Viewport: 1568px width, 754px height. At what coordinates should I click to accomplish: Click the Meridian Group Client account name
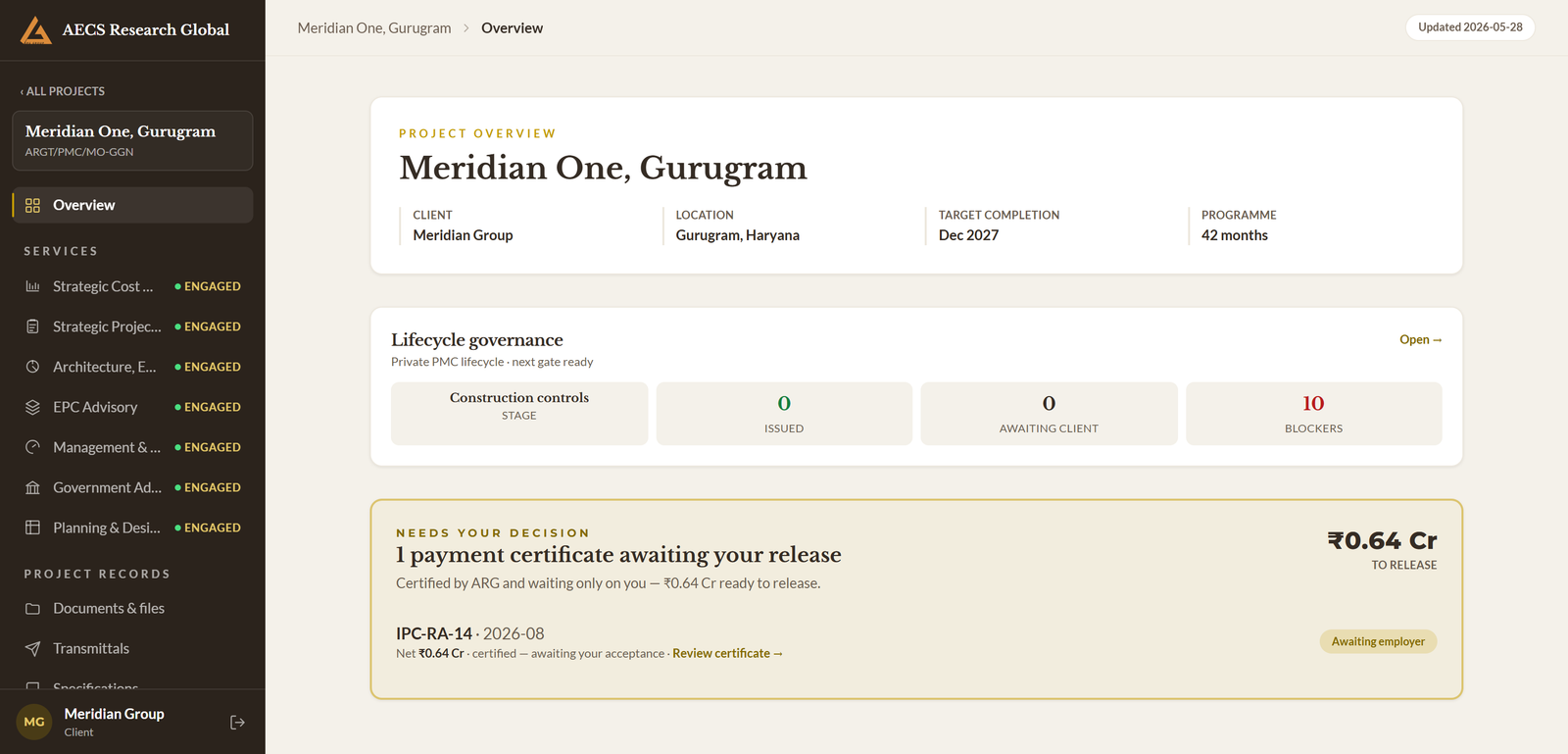(x=115, y=714)
